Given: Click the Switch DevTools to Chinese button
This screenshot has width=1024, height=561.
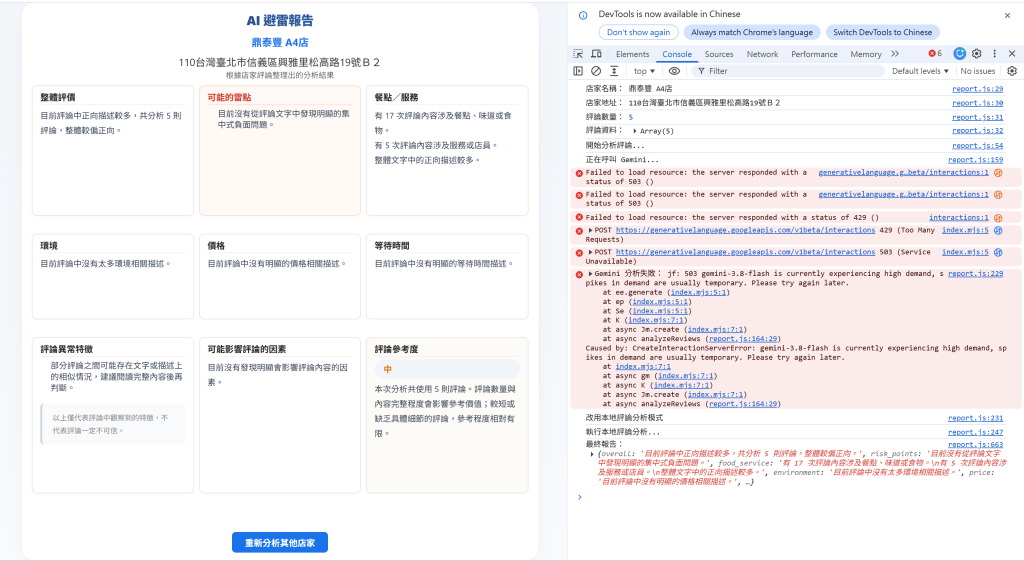Looking at the screenshot, I should (882, 32).
